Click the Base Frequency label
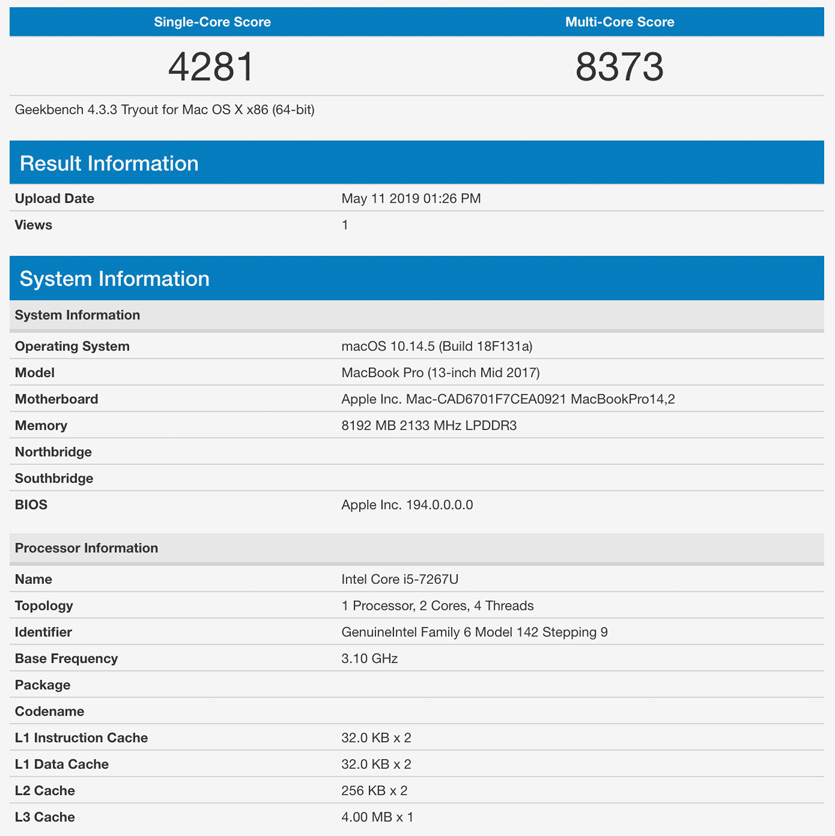Screen dimensions: 835x836 (x=66, y=658)
